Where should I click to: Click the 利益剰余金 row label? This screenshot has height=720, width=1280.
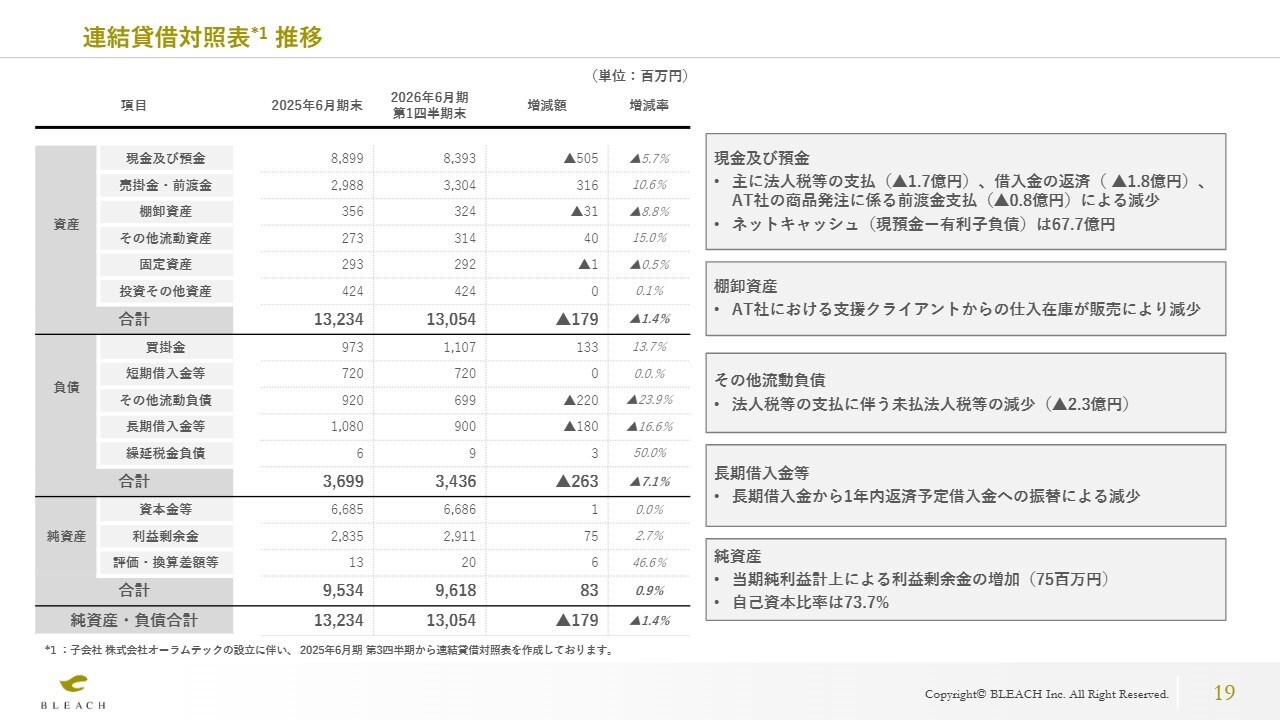(166, 536)
